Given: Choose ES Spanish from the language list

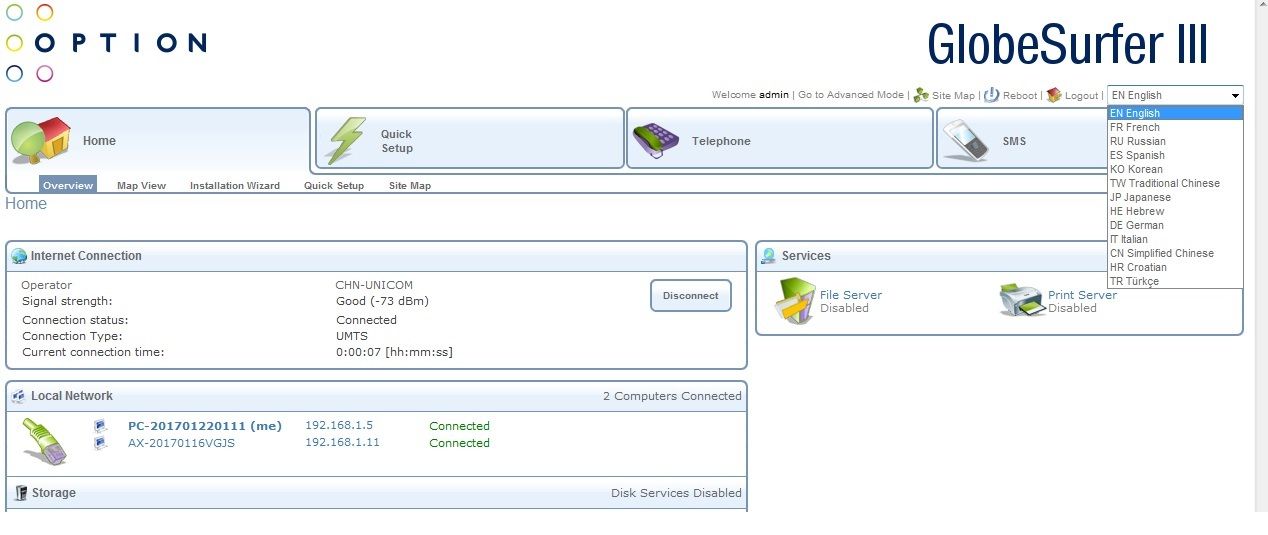Looking at the screenshot, I should (1175, 155).
